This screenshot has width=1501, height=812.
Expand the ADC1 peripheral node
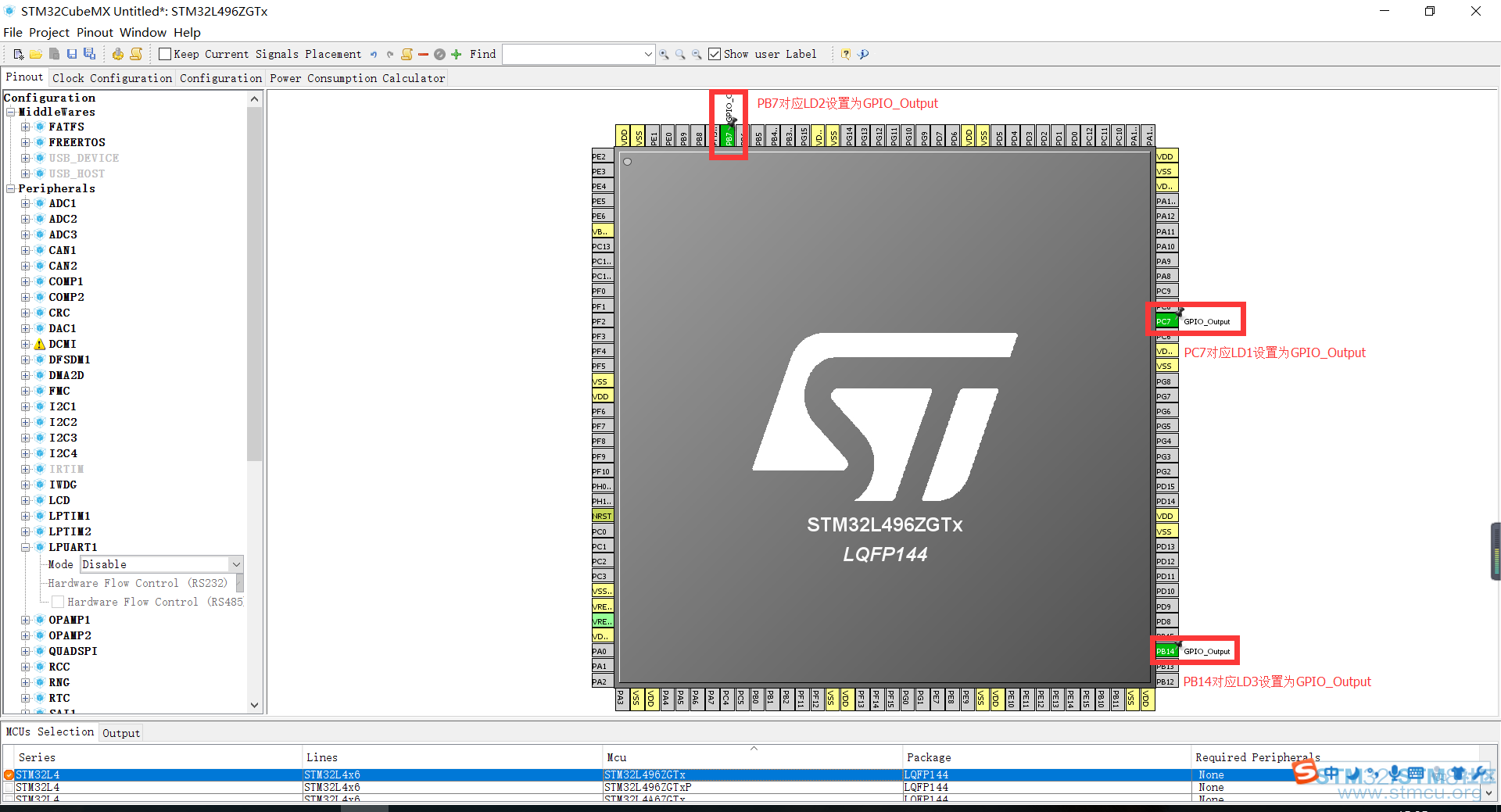26,203
